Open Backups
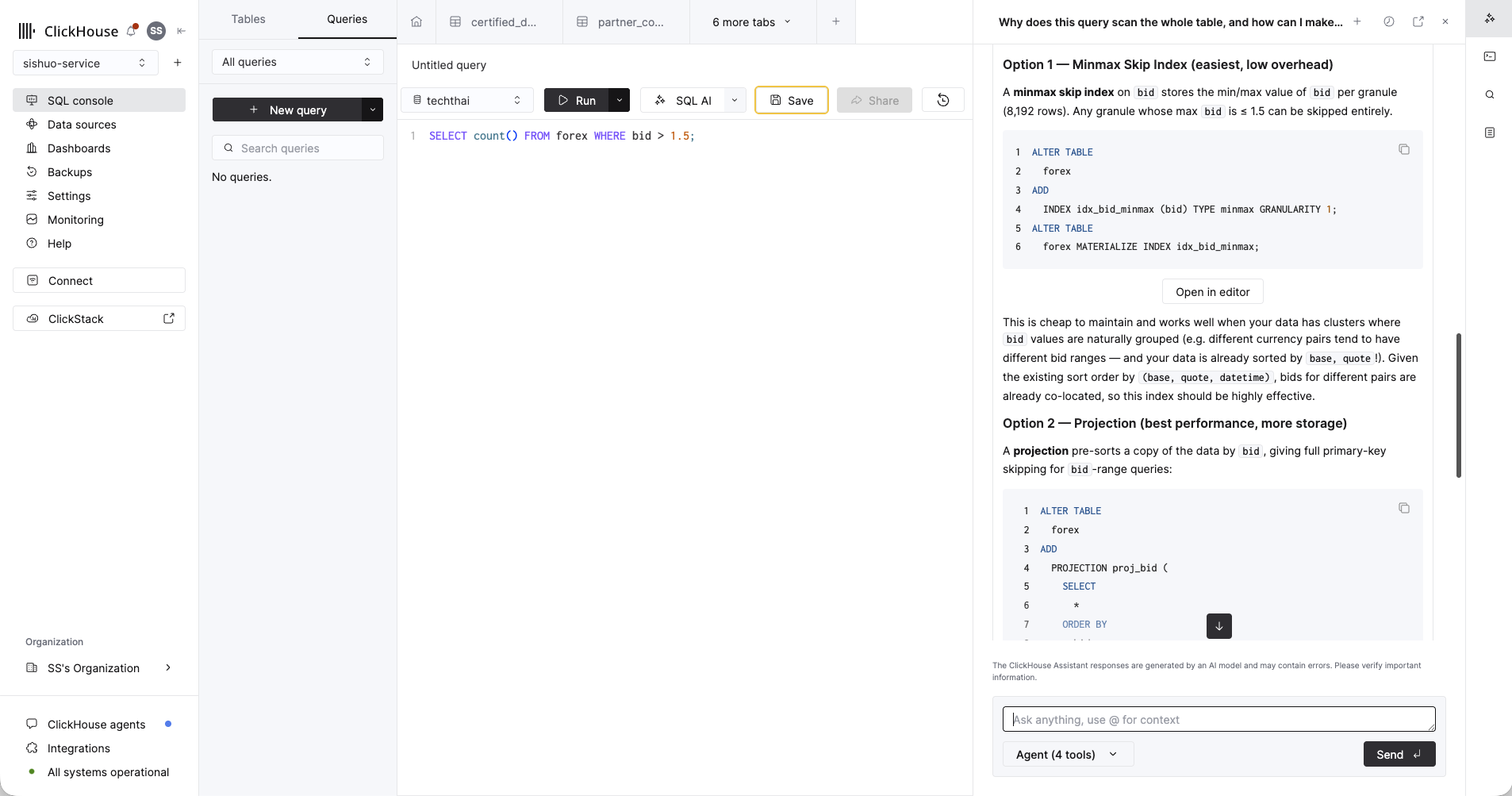Screen dimensions: 1512x796 [99, 171]
